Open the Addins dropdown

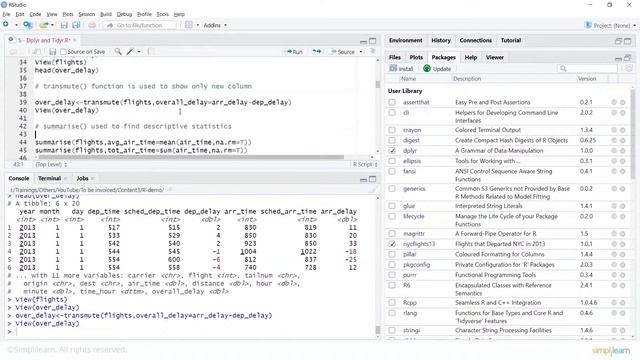tap(215, 25)
